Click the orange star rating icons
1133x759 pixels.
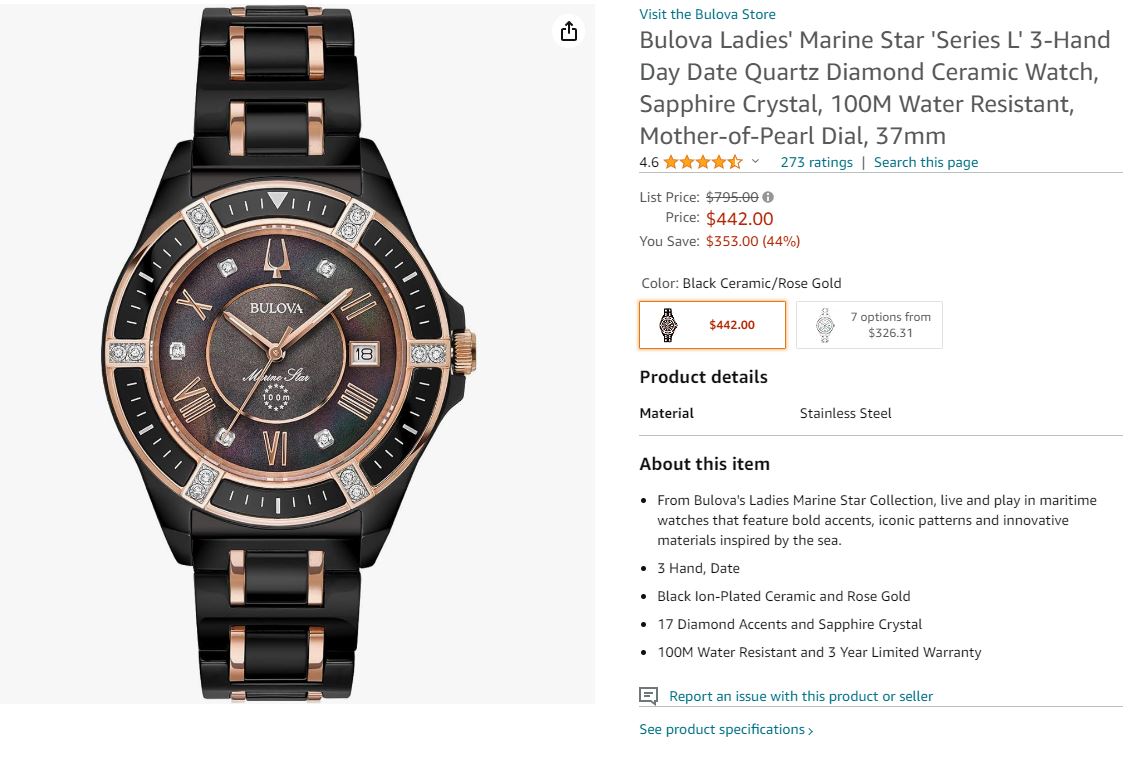(x=702, y=162)
